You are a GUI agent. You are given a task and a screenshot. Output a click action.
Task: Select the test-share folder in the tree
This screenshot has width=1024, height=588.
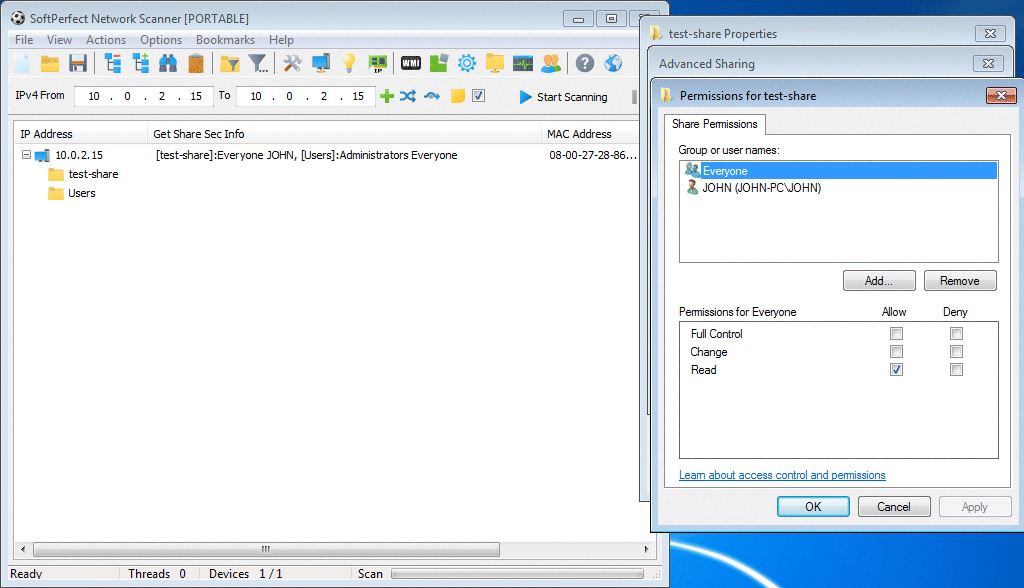pos(93,174)
